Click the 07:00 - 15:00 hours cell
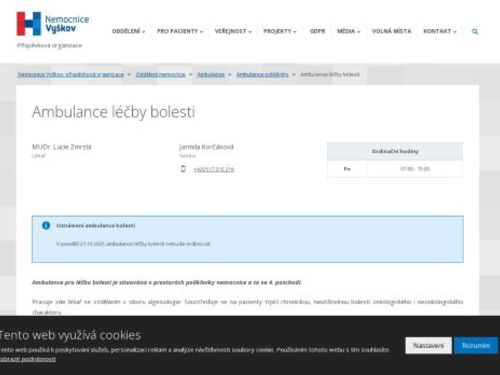Screen dimensions: 500x375 (415, 169)
